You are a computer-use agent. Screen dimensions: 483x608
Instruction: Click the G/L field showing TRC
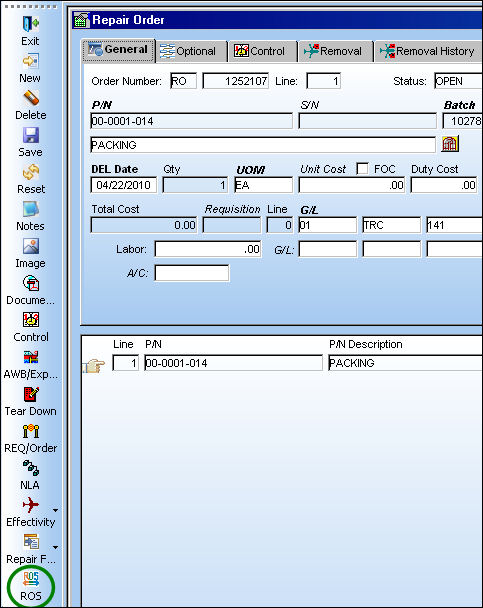point(392,225)
